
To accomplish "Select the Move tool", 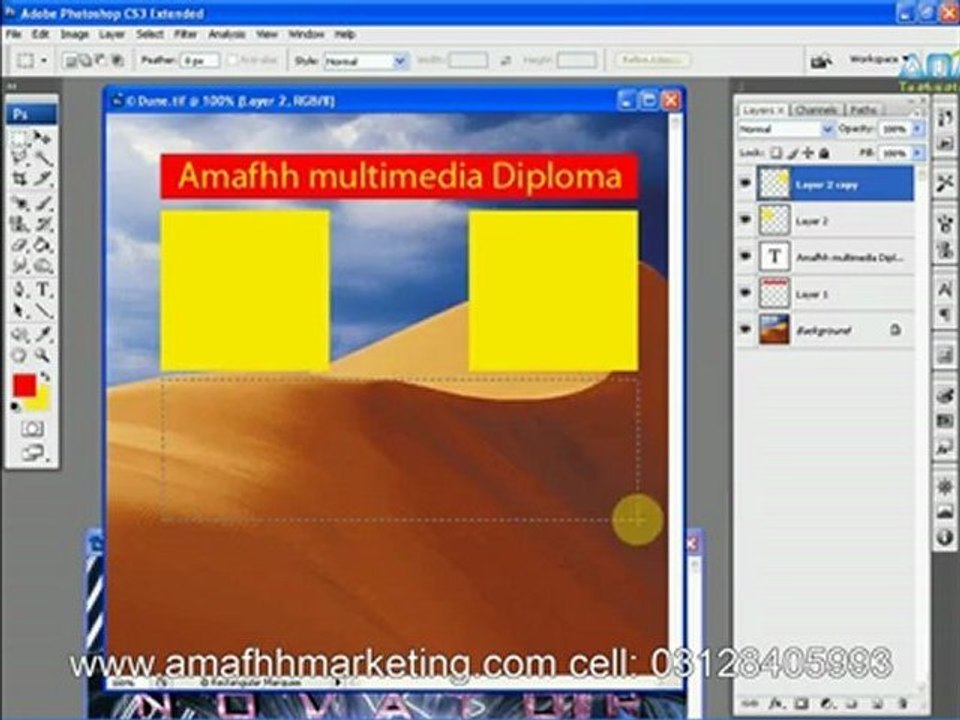I will pos(43,139).
